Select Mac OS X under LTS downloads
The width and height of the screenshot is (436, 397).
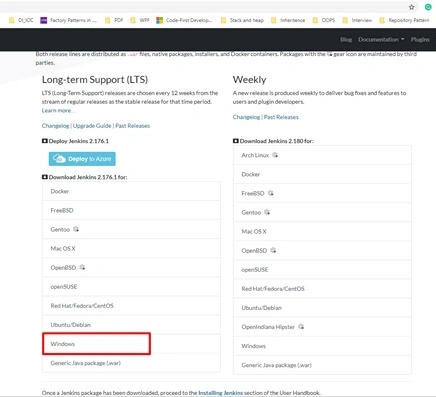click(131, 248)
